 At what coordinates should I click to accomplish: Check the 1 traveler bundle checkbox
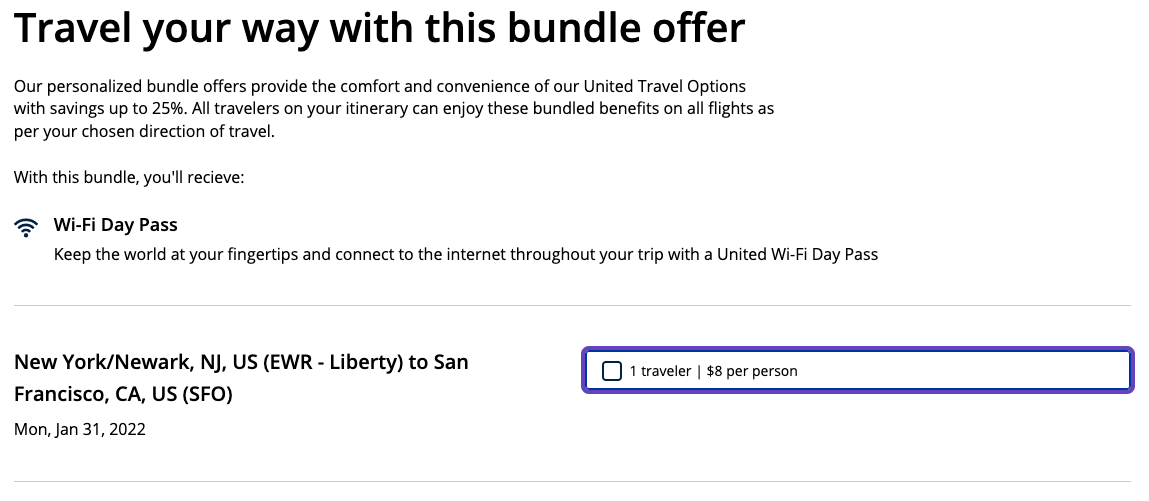(612, 371)
